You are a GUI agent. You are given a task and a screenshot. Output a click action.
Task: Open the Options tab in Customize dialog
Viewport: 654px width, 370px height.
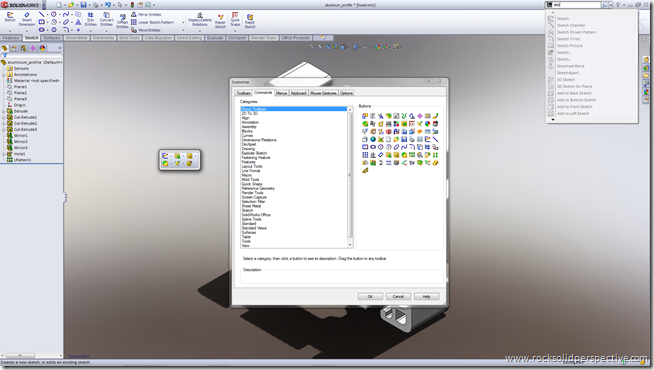click(x=346, y=93)
